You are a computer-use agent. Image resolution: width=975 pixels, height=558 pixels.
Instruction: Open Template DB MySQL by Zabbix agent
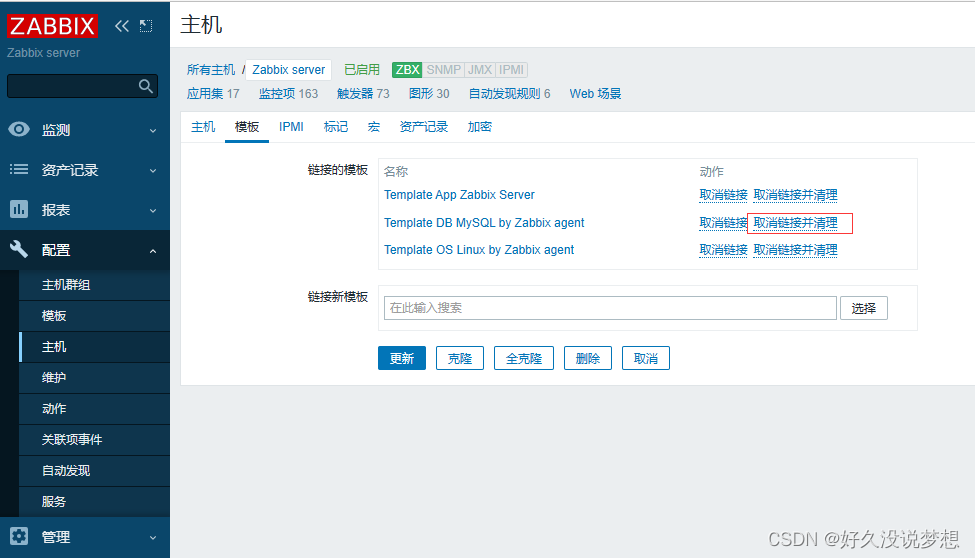[484, 223]
